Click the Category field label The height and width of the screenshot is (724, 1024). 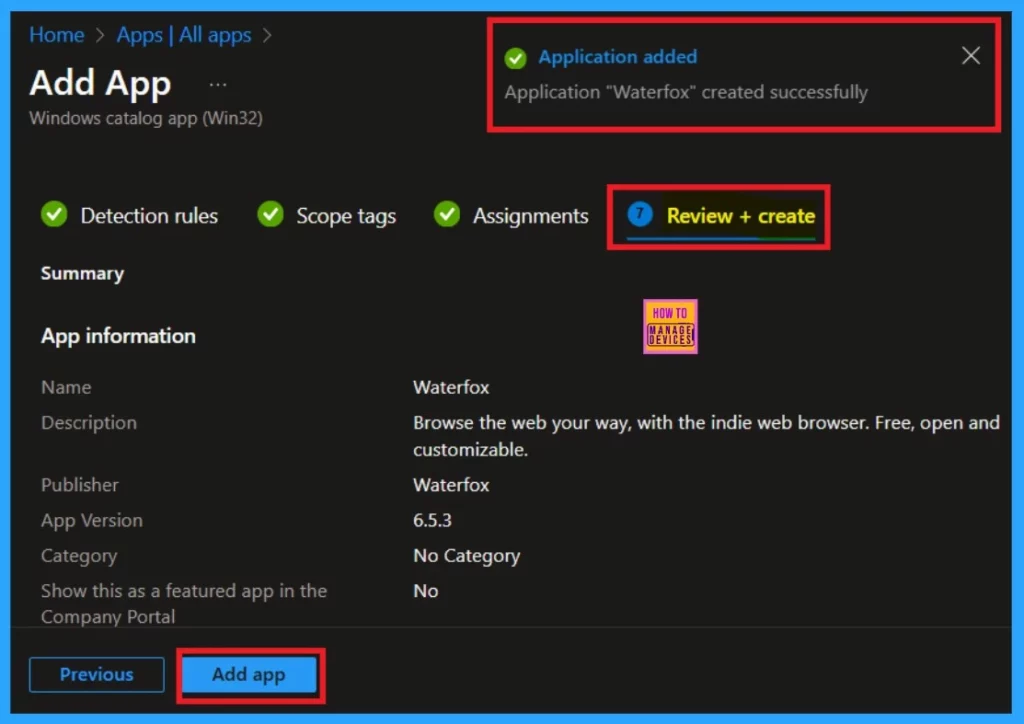coord(79,556)
